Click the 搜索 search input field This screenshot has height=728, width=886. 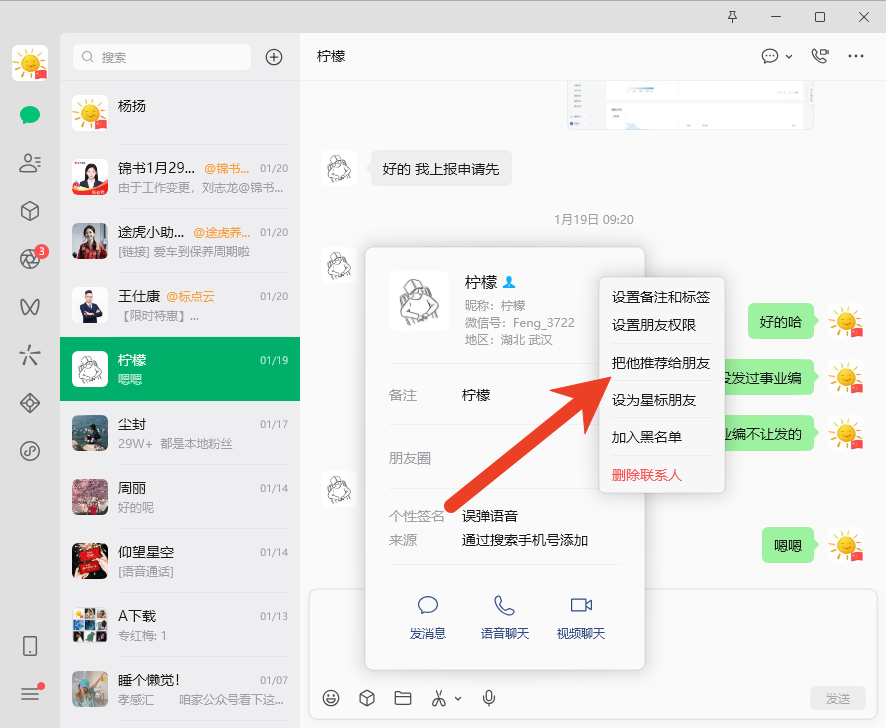[x=160, y=57]
